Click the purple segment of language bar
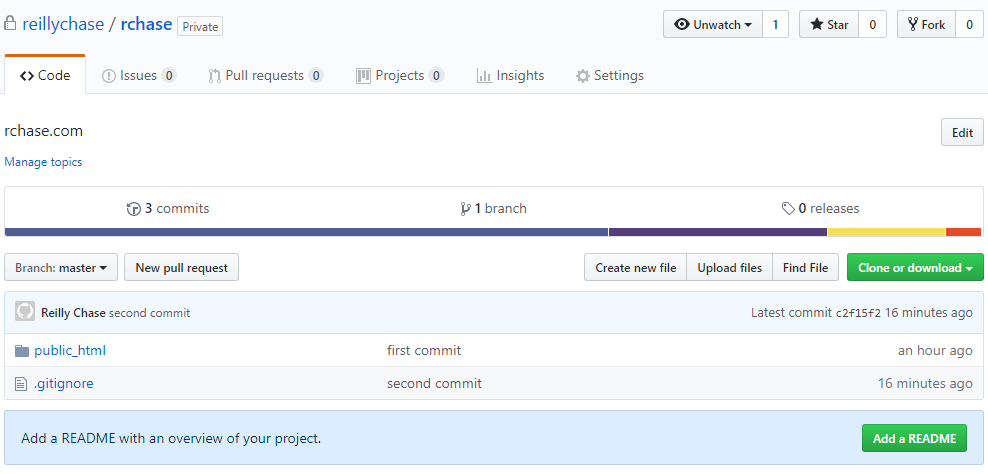This screenshot has width=988, height=474. pos(718,232)
